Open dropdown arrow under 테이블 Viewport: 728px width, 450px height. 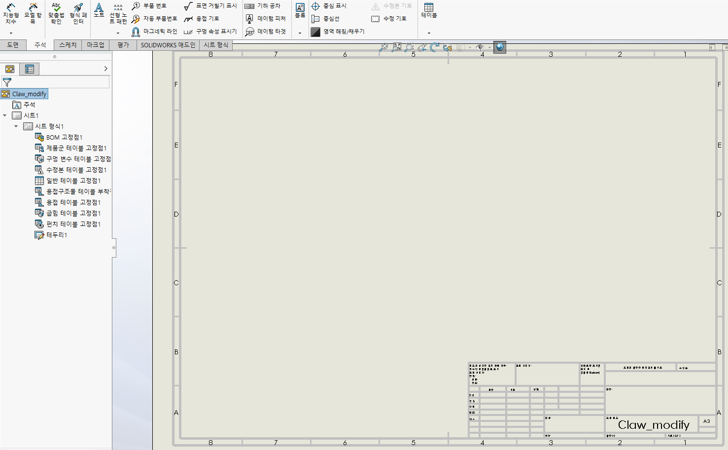pyautogui.click(x=429, y=33)
